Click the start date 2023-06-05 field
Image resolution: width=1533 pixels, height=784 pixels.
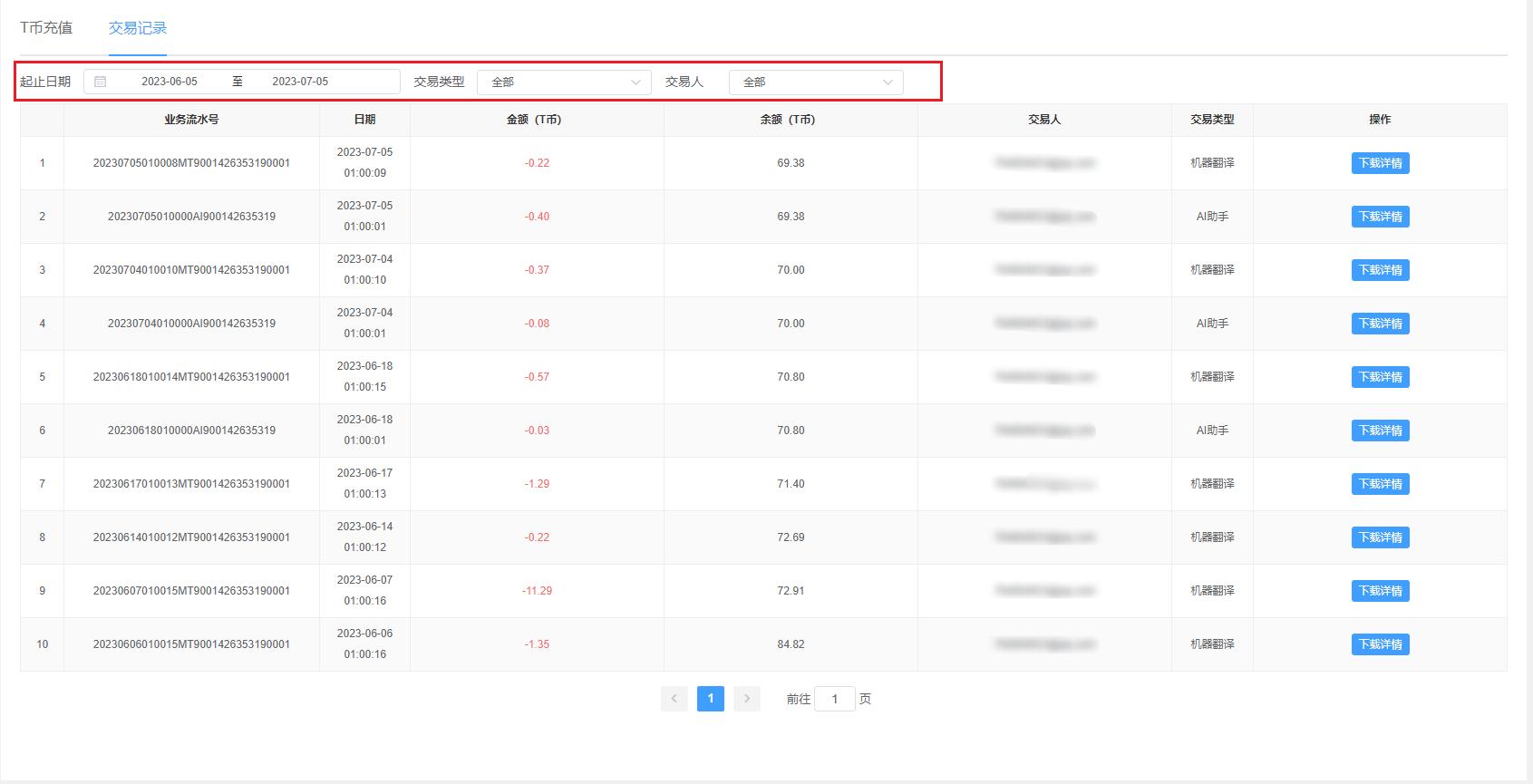click(170, 82)
